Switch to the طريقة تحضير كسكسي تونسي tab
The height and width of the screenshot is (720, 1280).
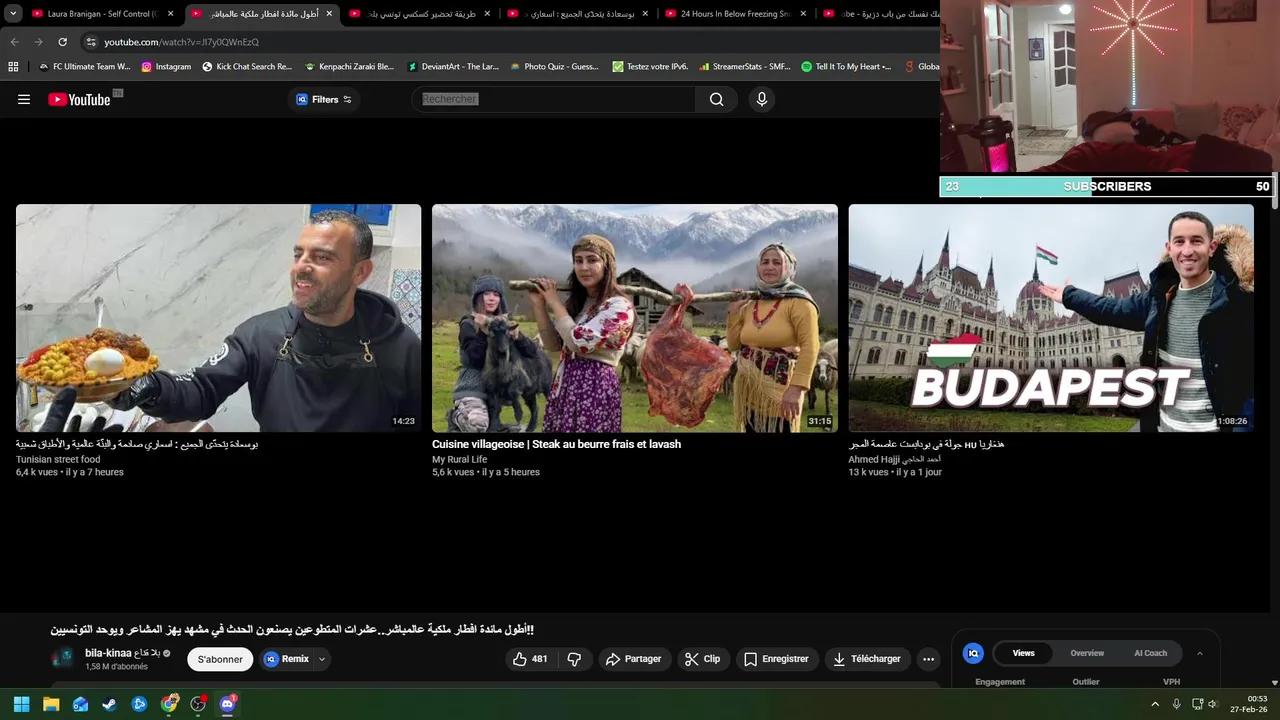pos(420,14)
